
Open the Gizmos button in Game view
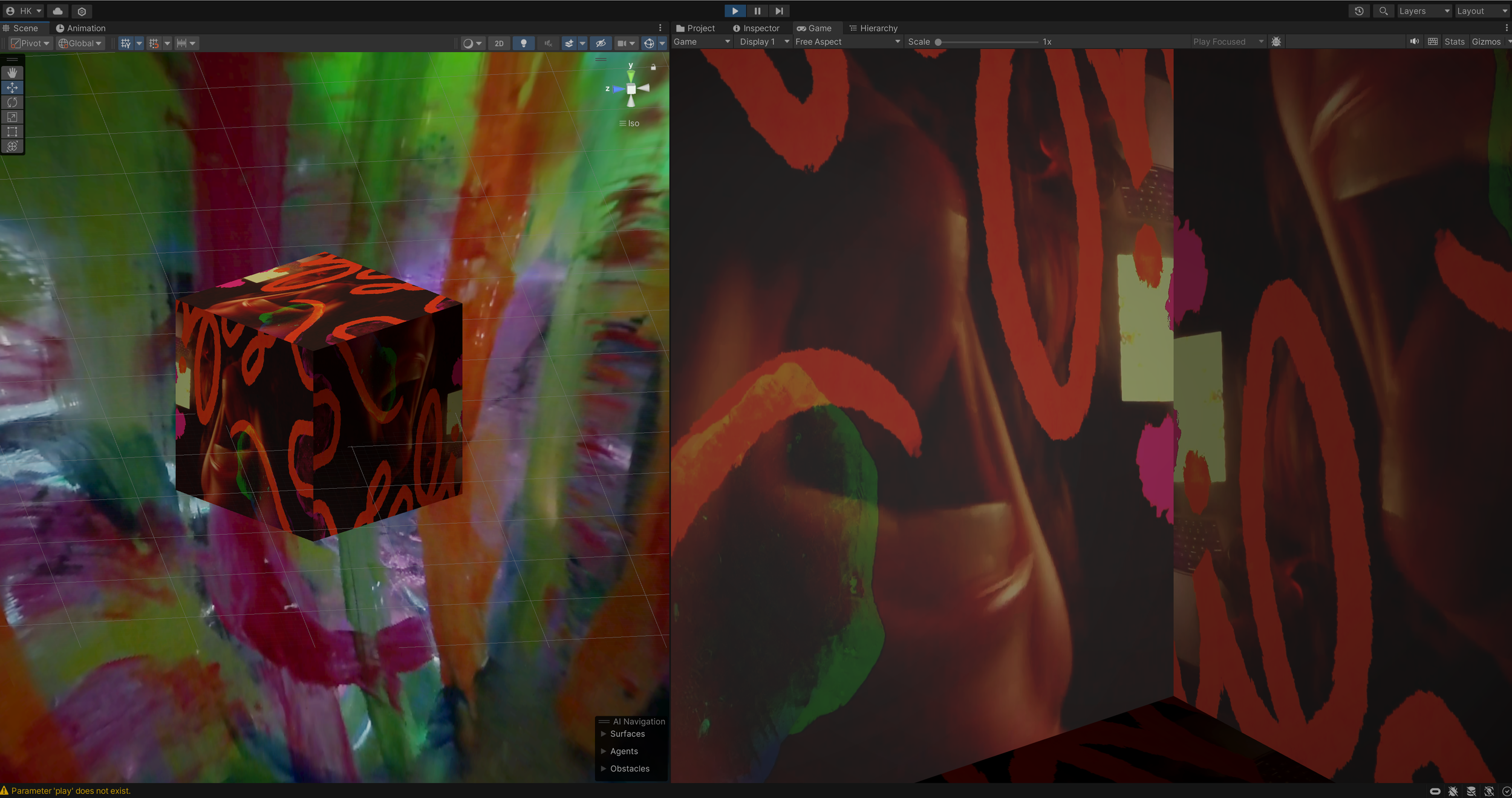point(1486,42)
